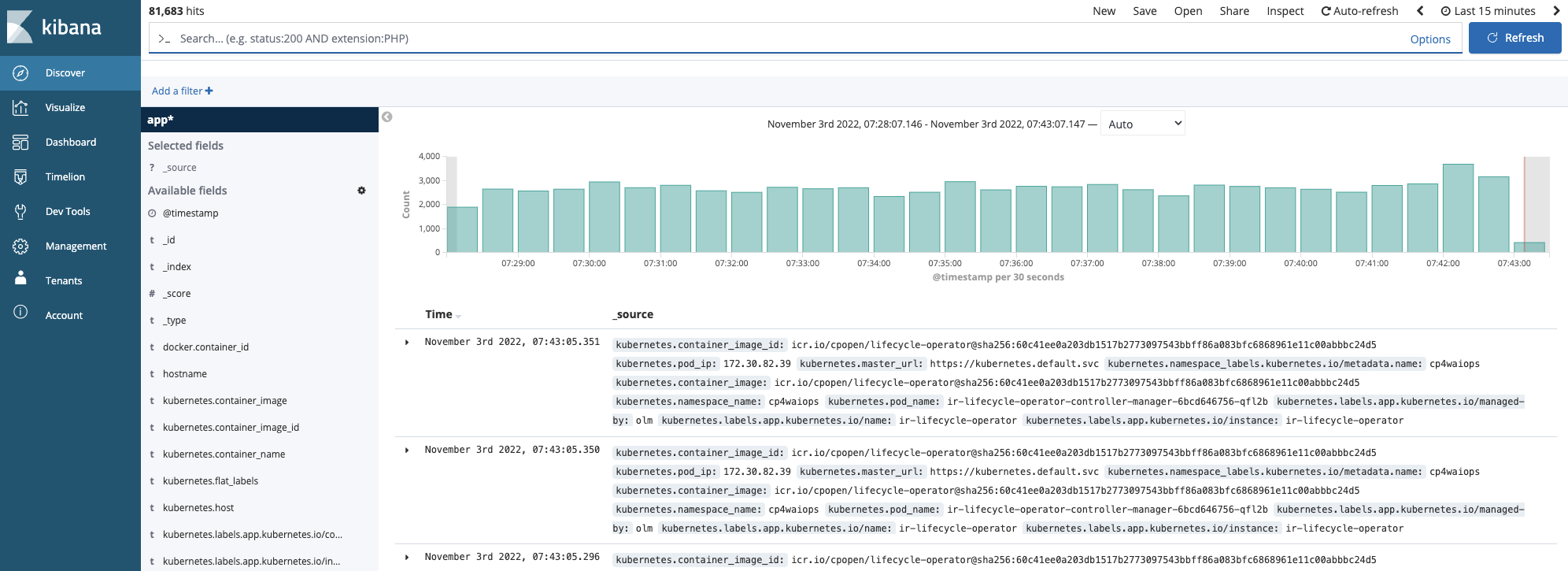This screenshot has width=1568, height=571.
Task: Open the Auto interval dropdown
Action: tap(1143, 124)
